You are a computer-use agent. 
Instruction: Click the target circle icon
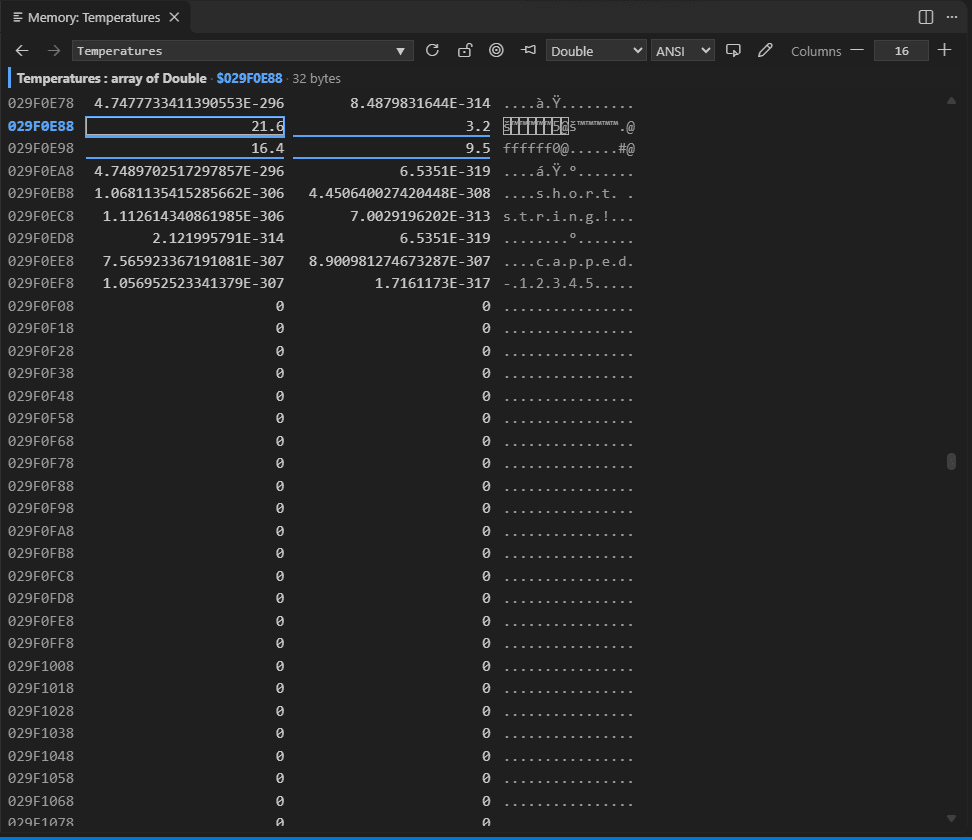point(497,51)
